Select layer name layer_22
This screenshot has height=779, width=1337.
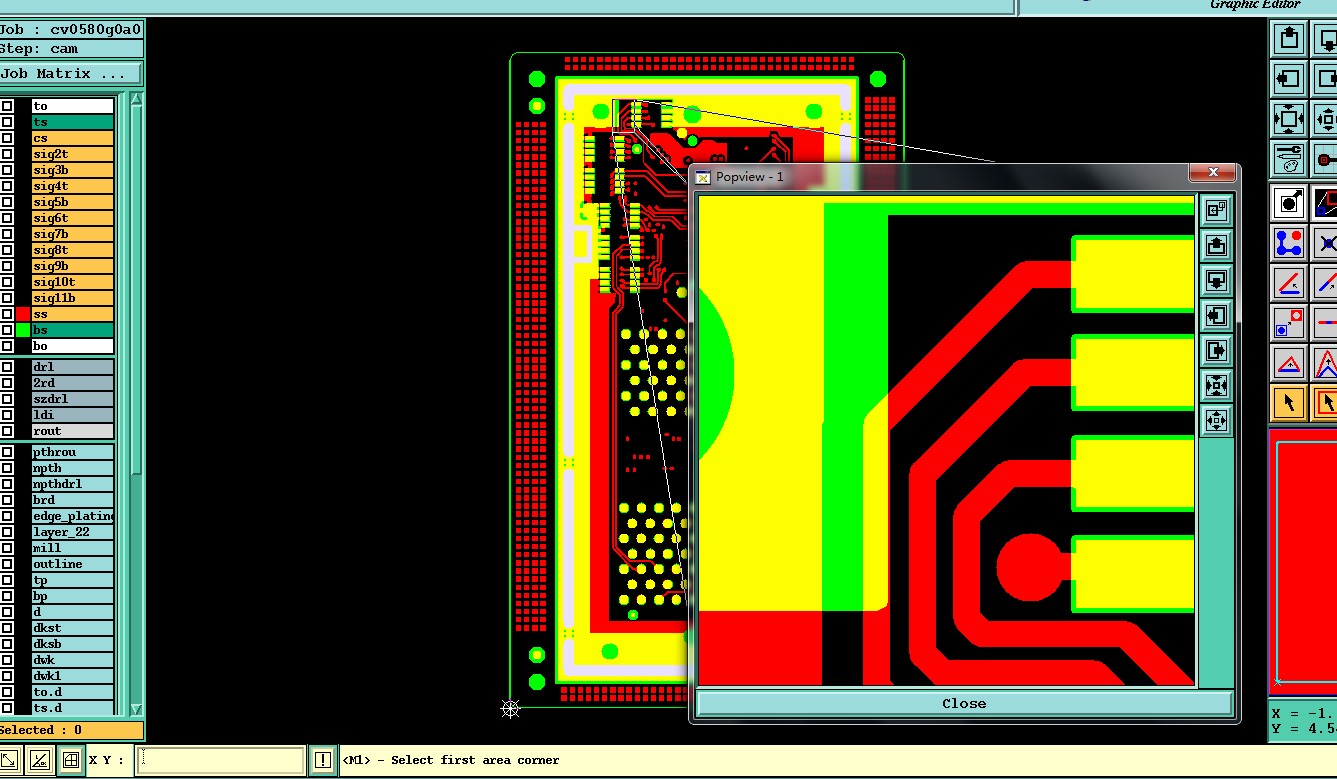click(72, 532)
